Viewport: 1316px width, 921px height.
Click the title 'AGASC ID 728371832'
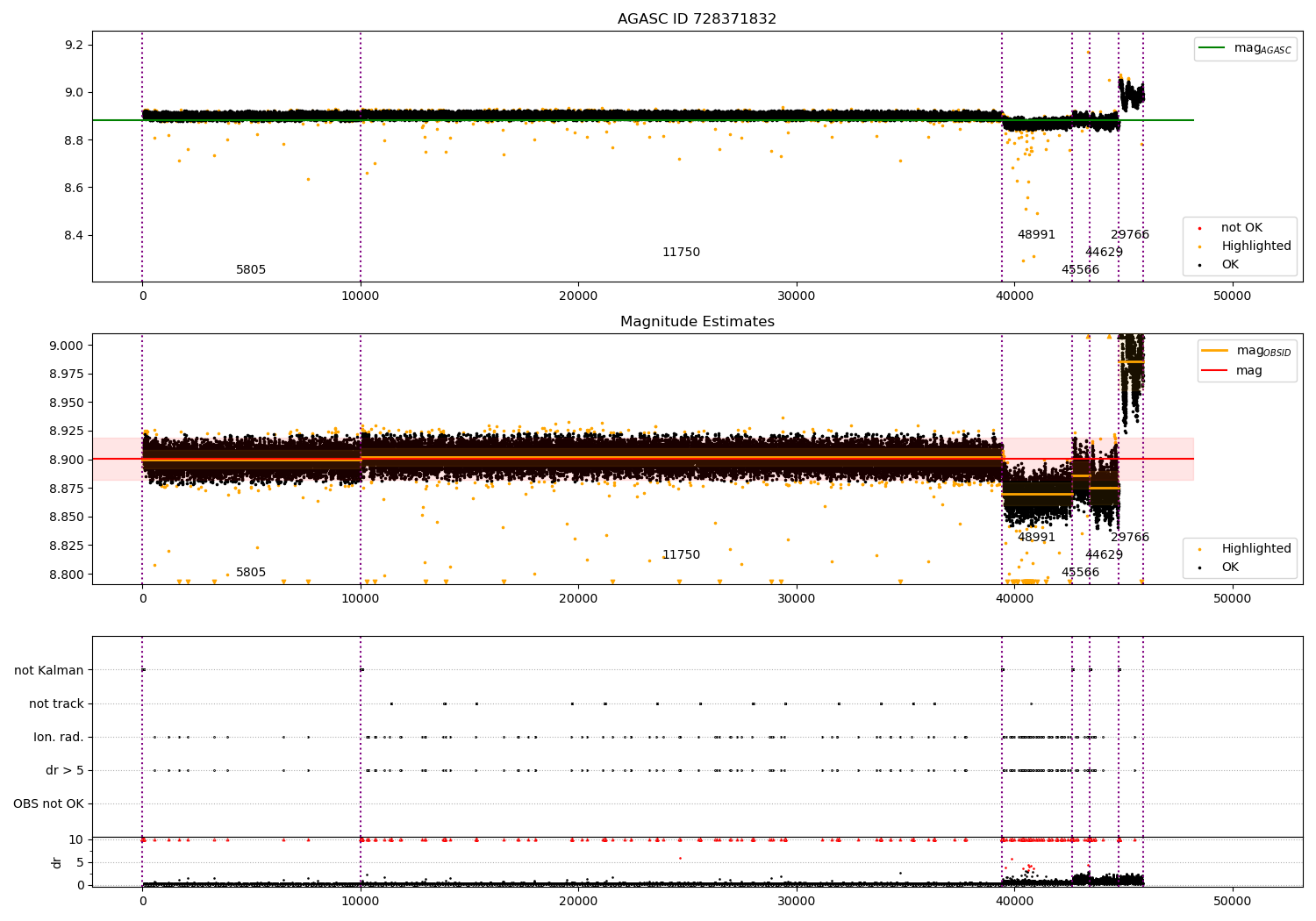[697, 19]
